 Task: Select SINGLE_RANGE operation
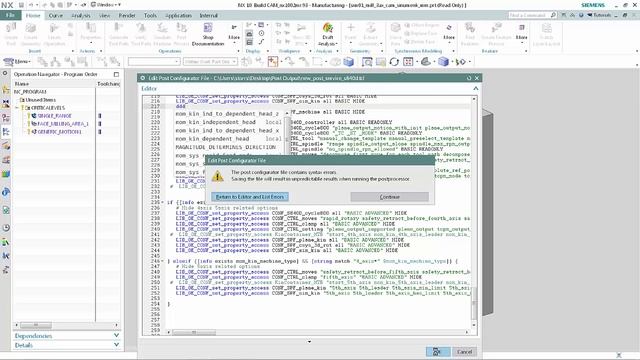[54, 116]
